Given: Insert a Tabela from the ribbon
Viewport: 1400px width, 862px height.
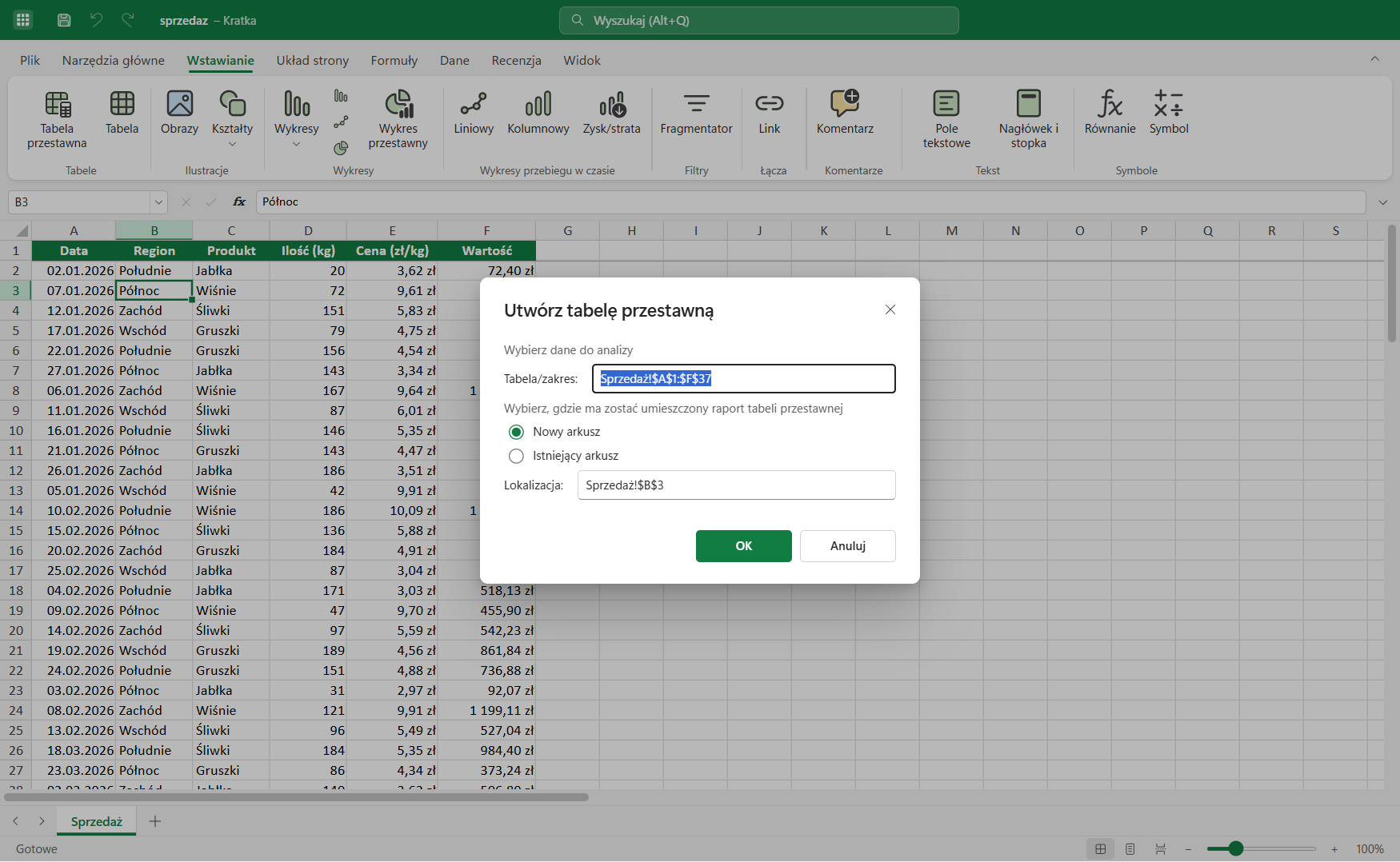Looking at the screenshot, I should pyautogui.click(x=122, y=113).
